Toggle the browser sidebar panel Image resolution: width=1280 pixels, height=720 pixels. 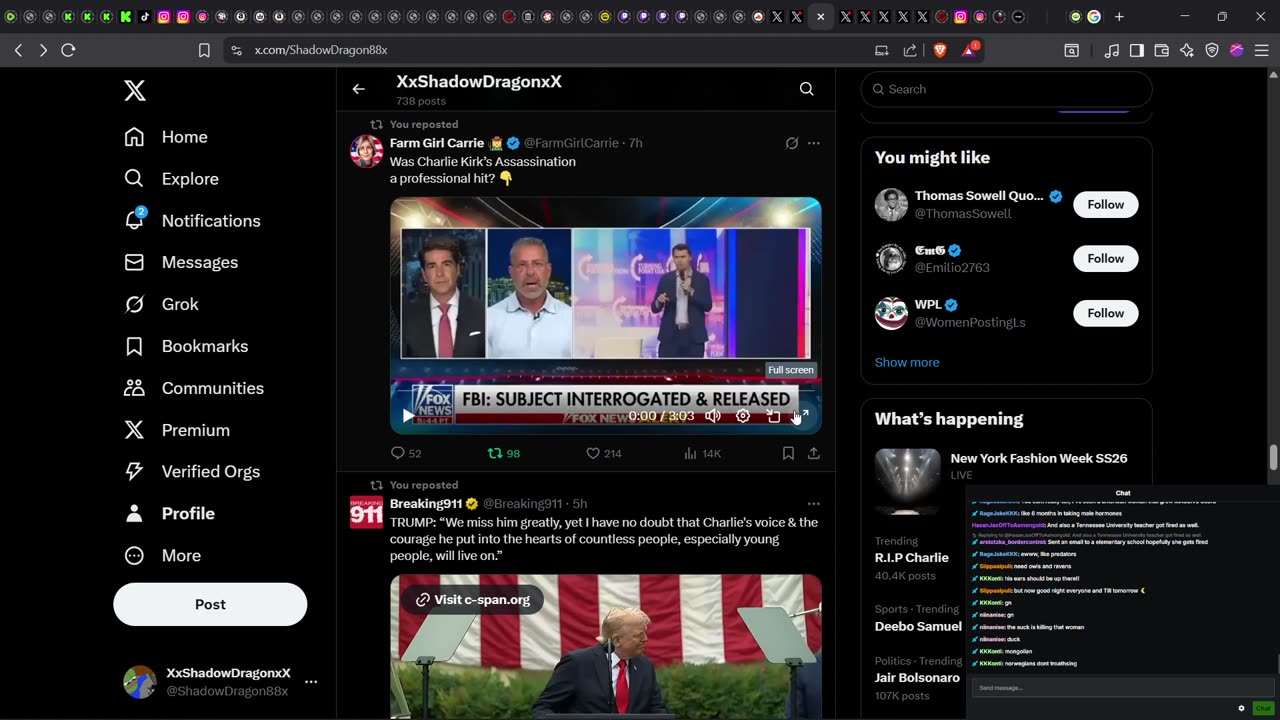coord(1137,50)
